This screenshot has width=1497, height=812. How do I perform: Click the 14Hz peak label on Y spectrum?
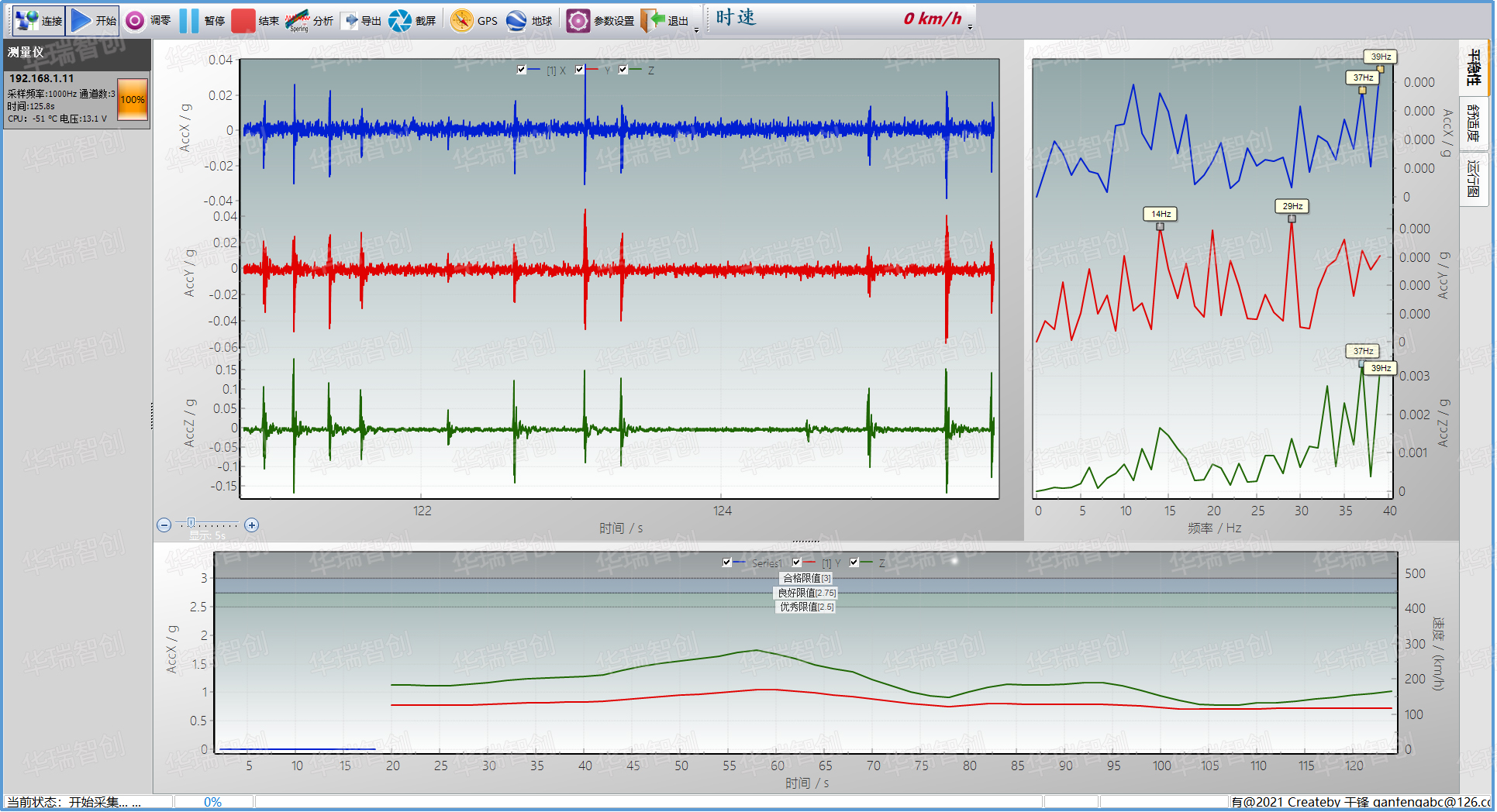point(1161,214)
